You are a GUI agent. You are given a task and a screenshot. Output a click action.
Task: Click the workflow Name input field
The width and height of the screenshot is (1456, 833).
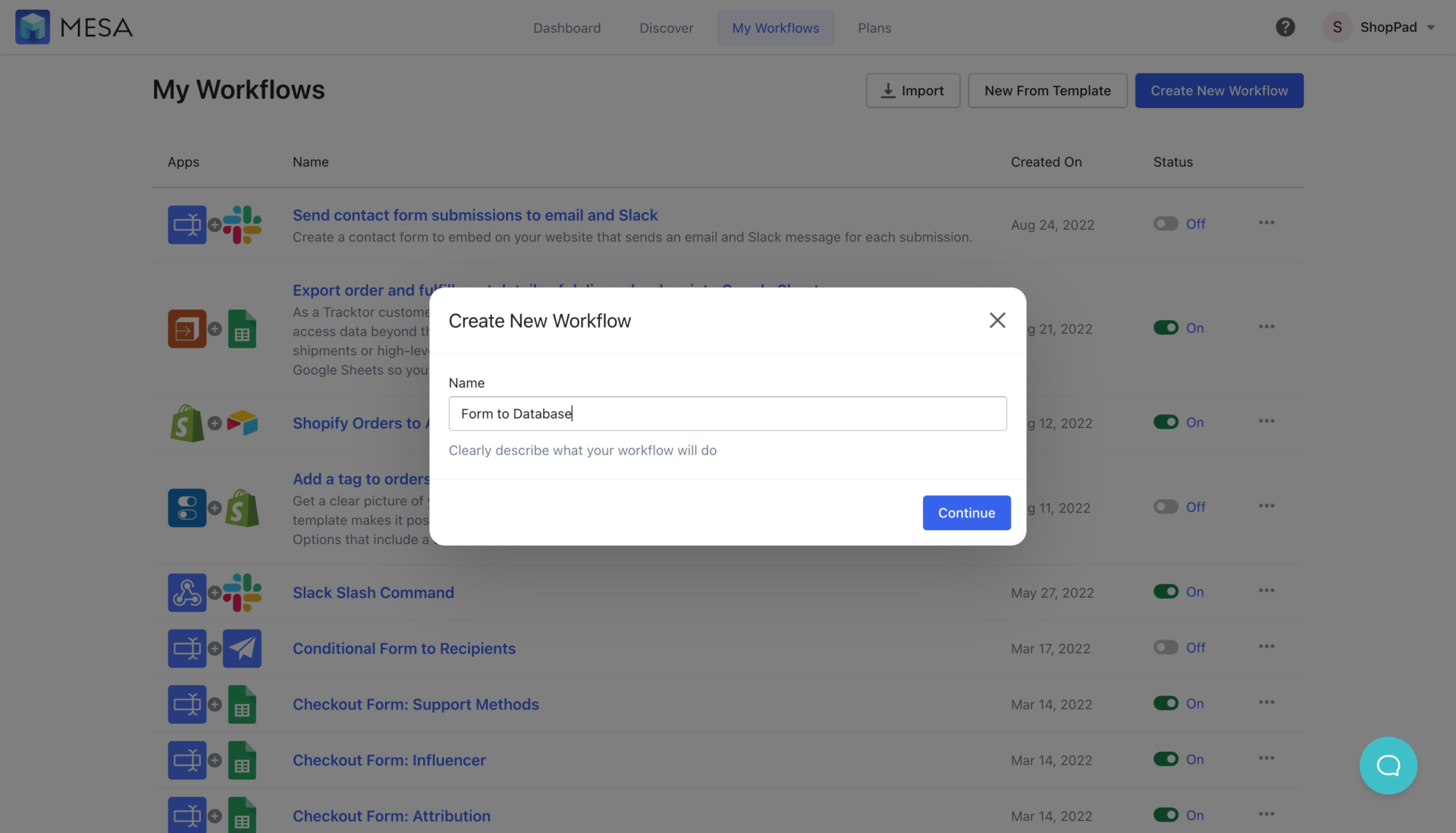726,413
